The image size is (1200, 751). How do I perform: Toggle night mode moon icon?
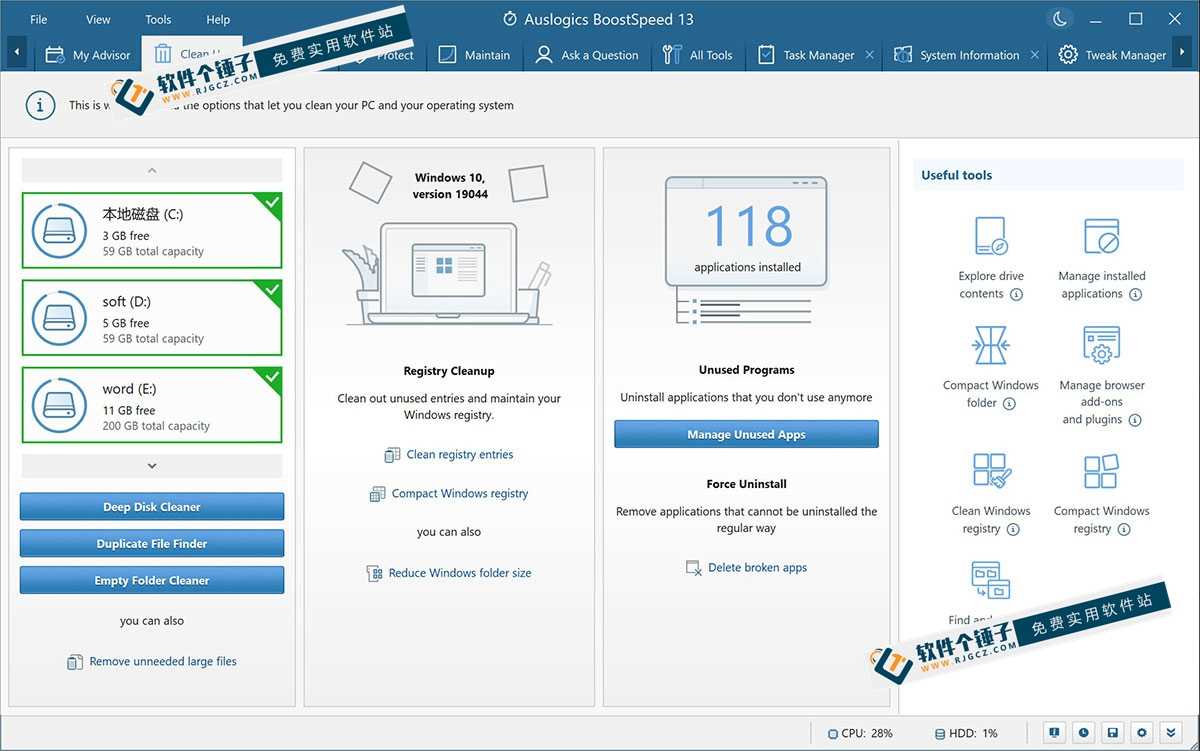click(x=1059, y=19)
